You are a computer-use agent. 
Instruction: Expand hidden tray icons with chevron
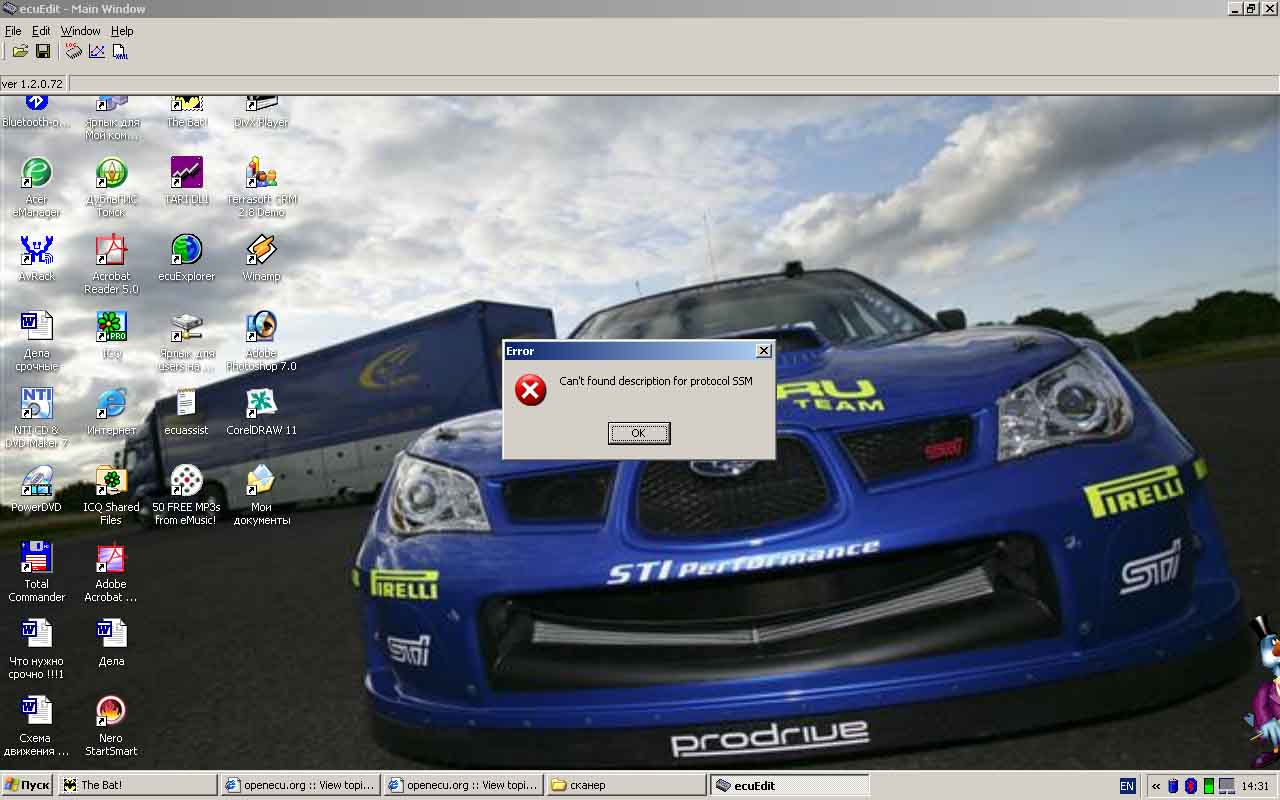pyautogui.click(x=1156, y=786)
